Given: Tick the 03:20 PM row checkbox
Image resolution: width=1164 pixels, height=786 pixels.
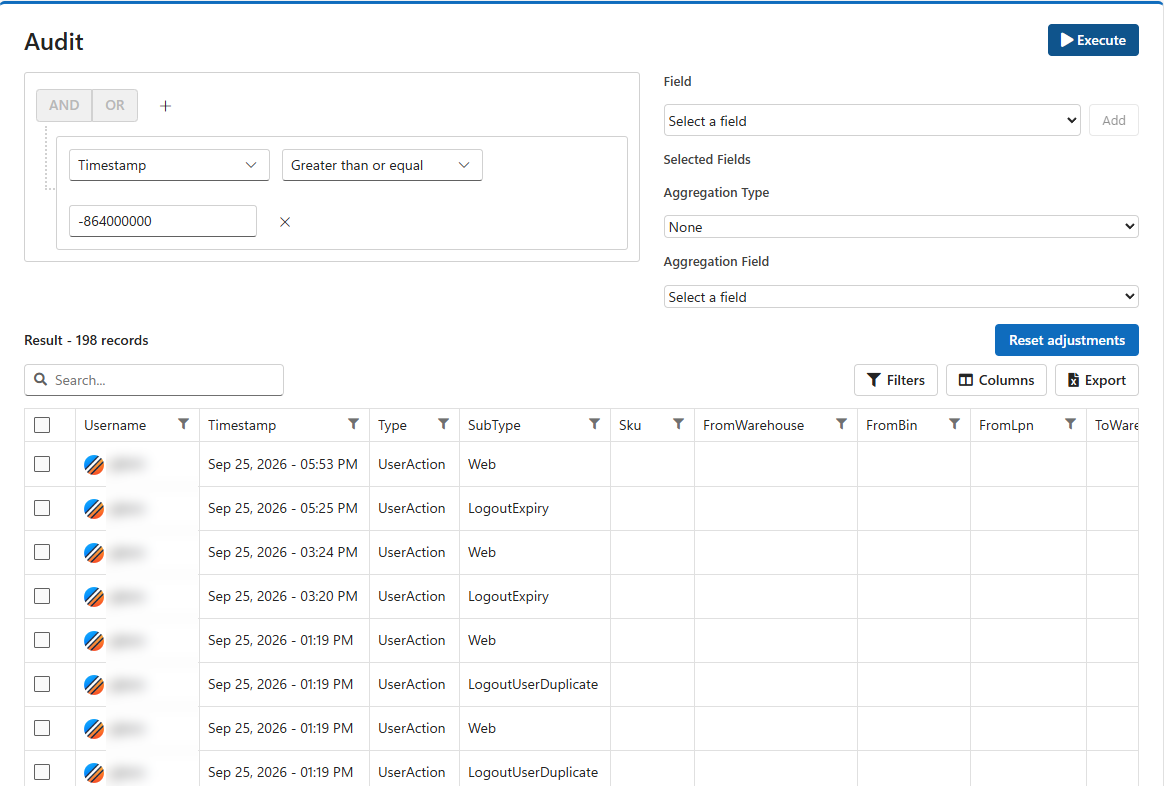Looking at the screenshot, I should click(x=42, y=596).
